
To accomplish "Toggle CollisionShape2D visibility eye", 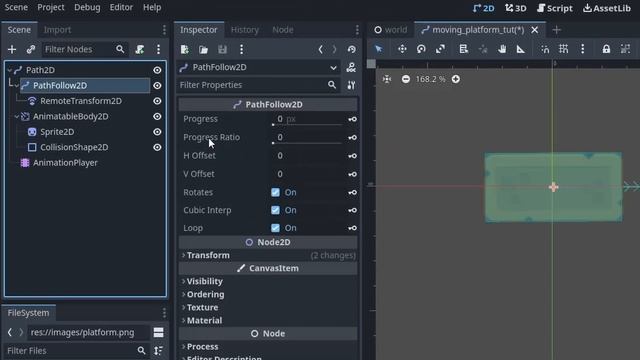I will pyautogui.click(x=157, y=147).
